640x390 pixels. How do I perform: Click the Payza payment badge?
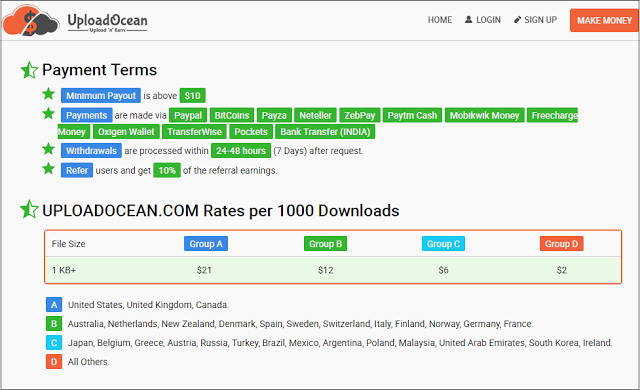click(274, 115)
